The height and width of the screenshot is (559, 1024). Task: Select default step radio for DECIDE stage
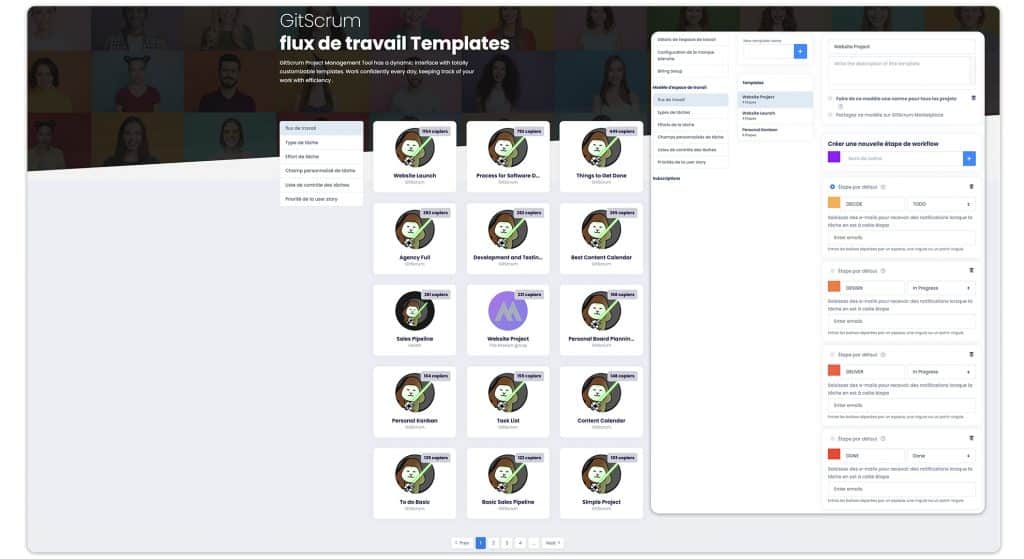tap(832, 187)
